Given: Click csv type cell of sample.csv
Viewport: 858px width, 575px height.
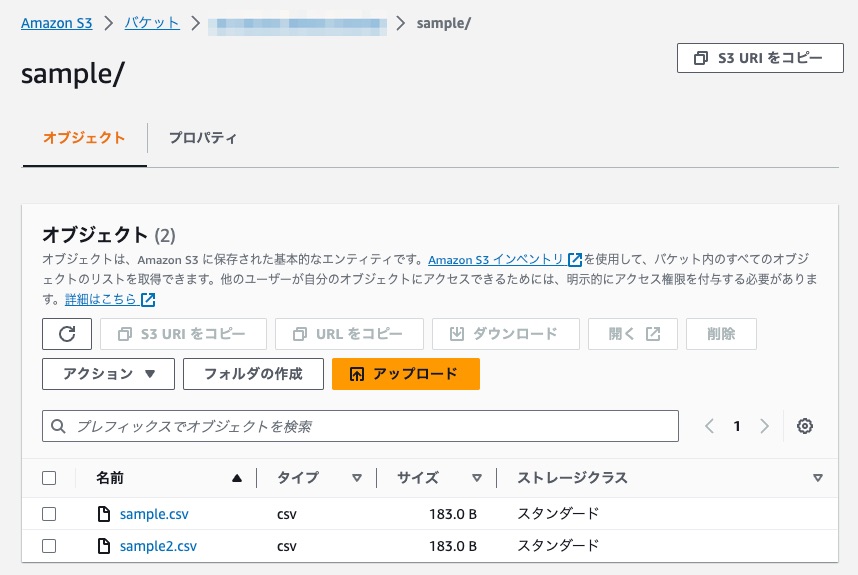Looking at the screenshot, I should point(287,515).
